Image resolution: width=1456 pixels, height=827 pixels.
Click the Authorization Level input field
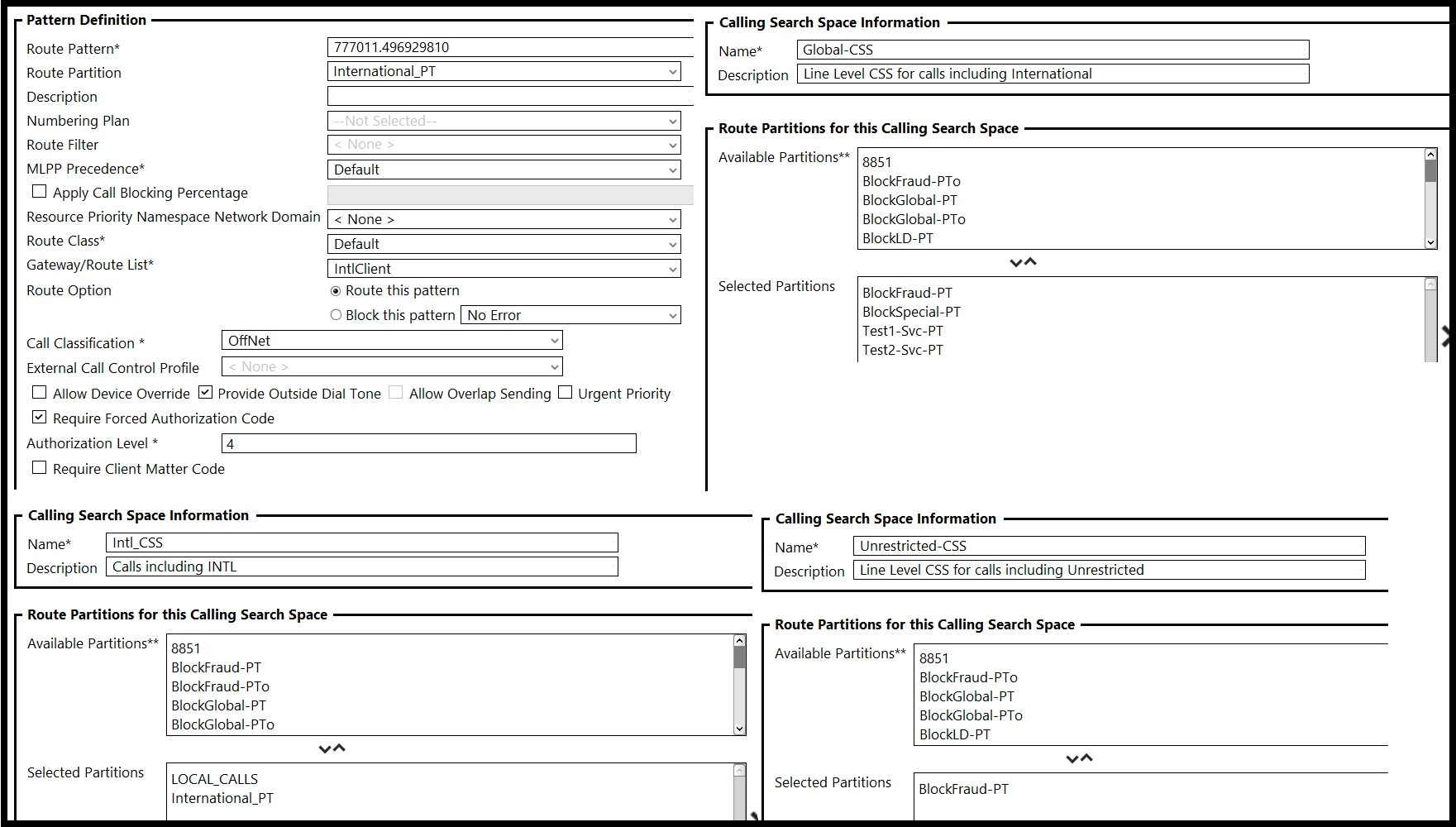coord(429,444)
